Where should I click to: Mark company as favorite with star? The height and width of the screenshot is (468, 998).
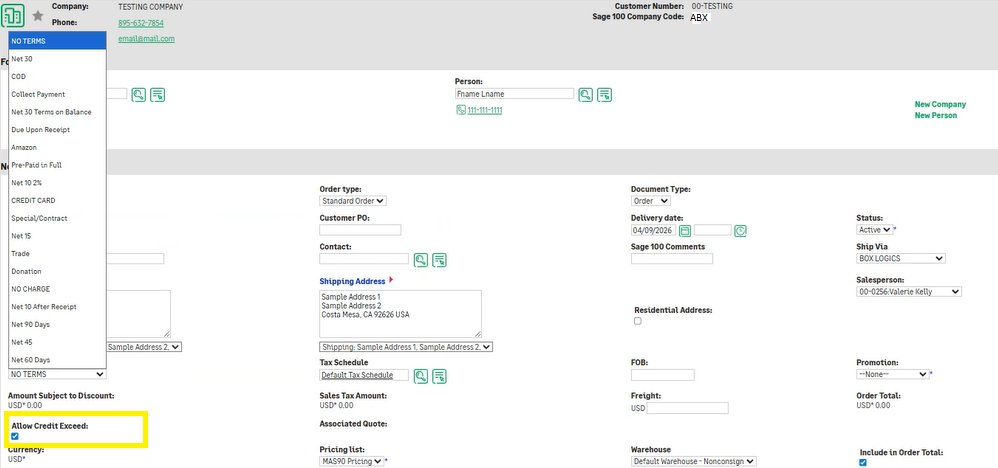[x=38, y=16]
